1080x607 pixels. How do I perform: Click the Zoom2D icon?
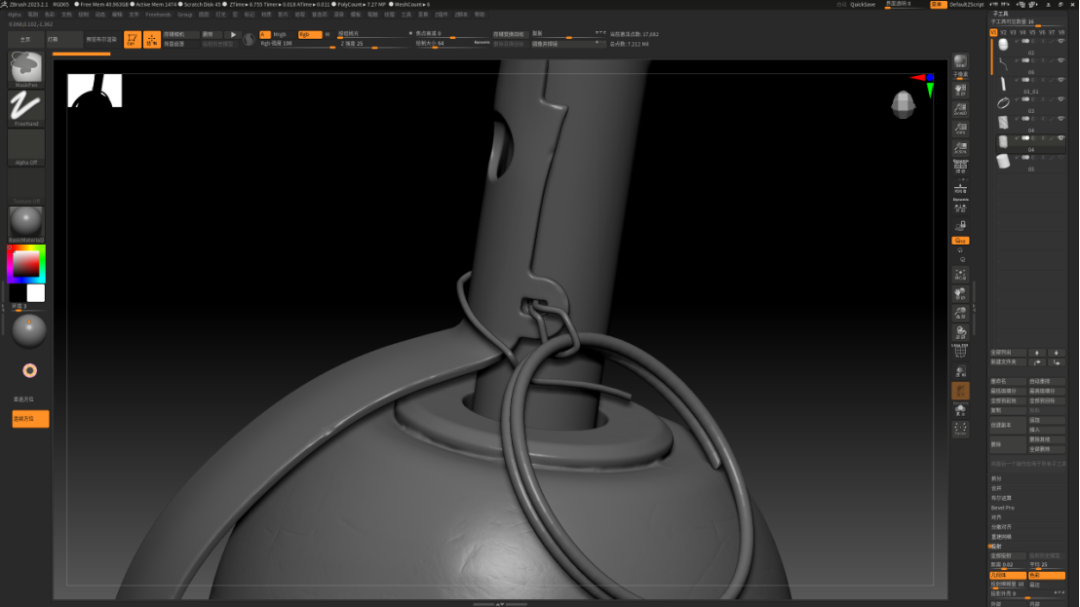[x=960, y=109]
